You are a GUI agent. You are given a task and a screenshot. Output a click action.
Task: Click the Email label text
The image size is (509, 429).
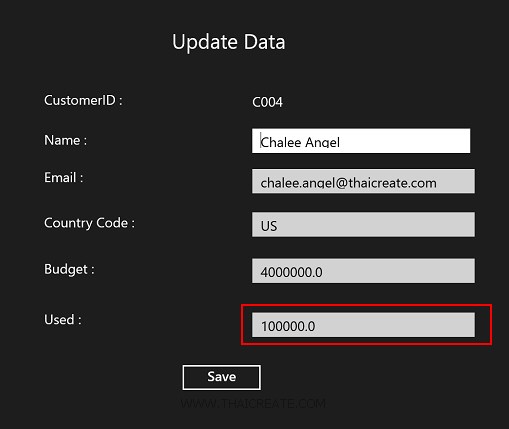pos(64,177)
